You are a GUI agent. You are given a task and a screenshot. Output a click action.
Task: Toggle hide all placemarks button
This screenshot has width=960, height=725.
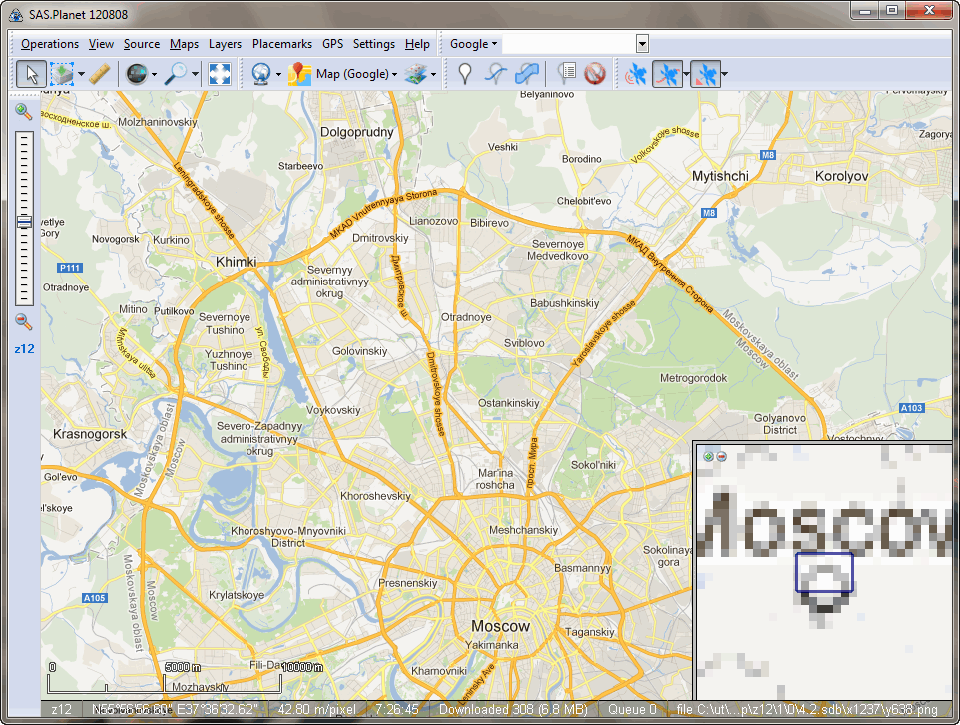(596, 73)
